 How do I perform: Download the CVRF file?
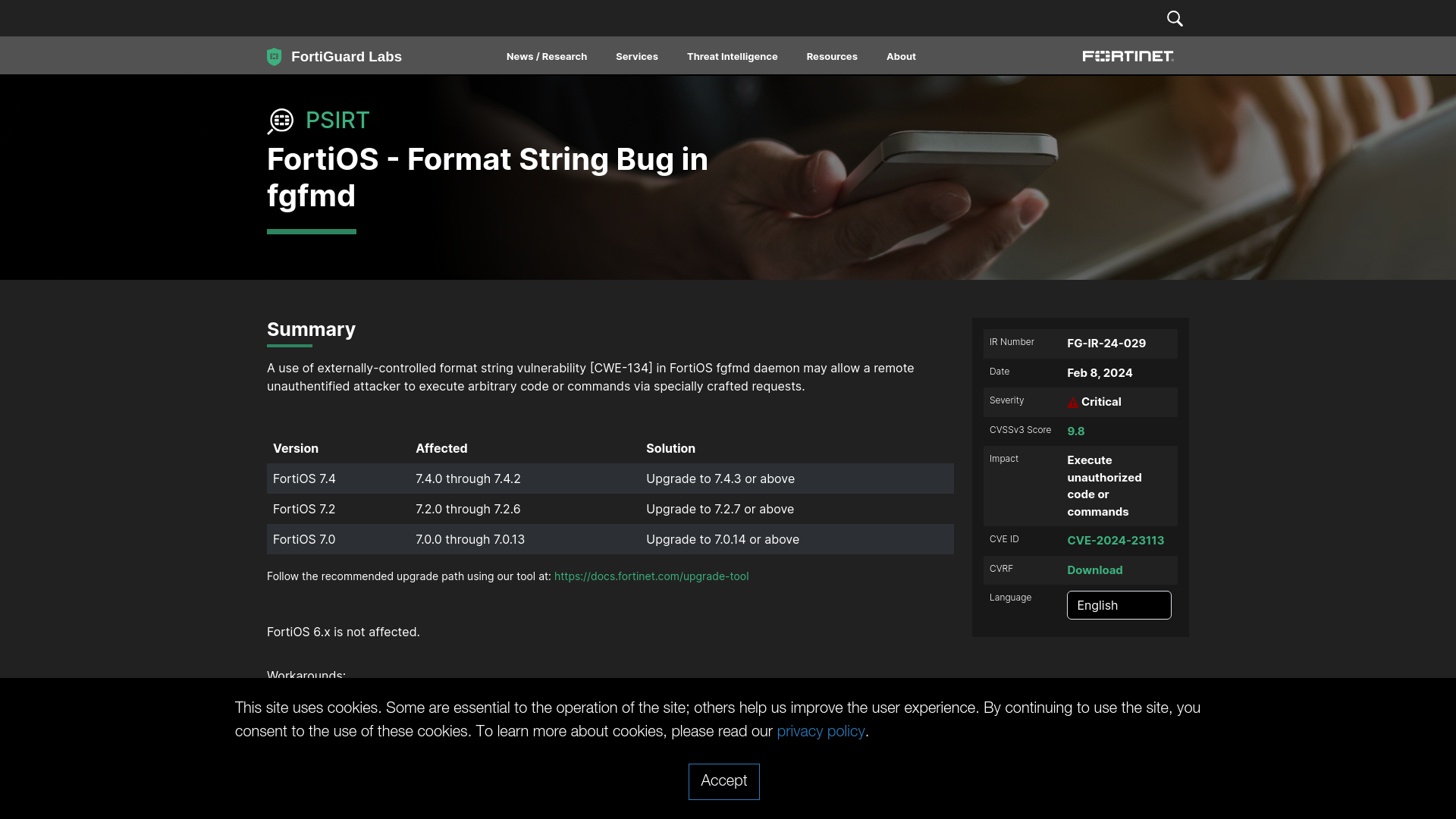click(1095, 570)
